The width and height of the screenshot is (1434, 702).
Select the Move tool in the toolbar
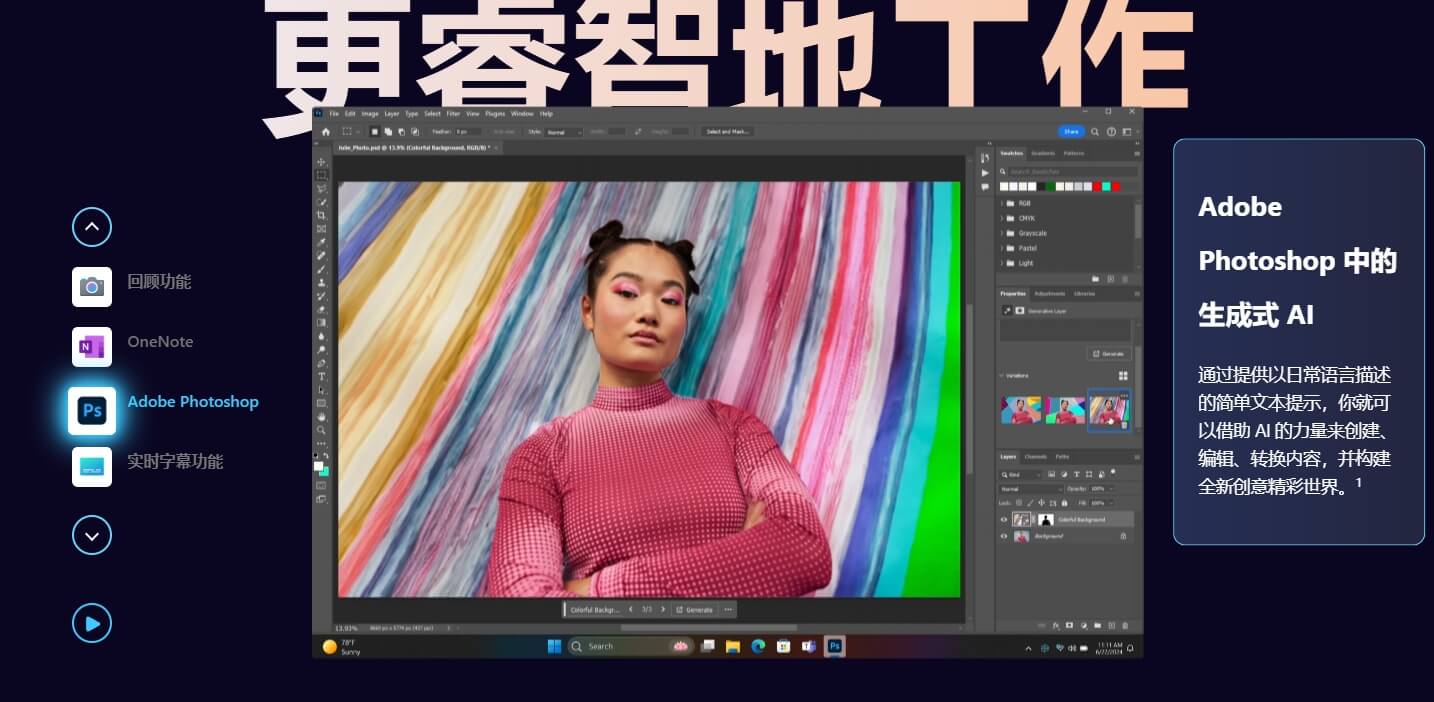pos(324,160)
